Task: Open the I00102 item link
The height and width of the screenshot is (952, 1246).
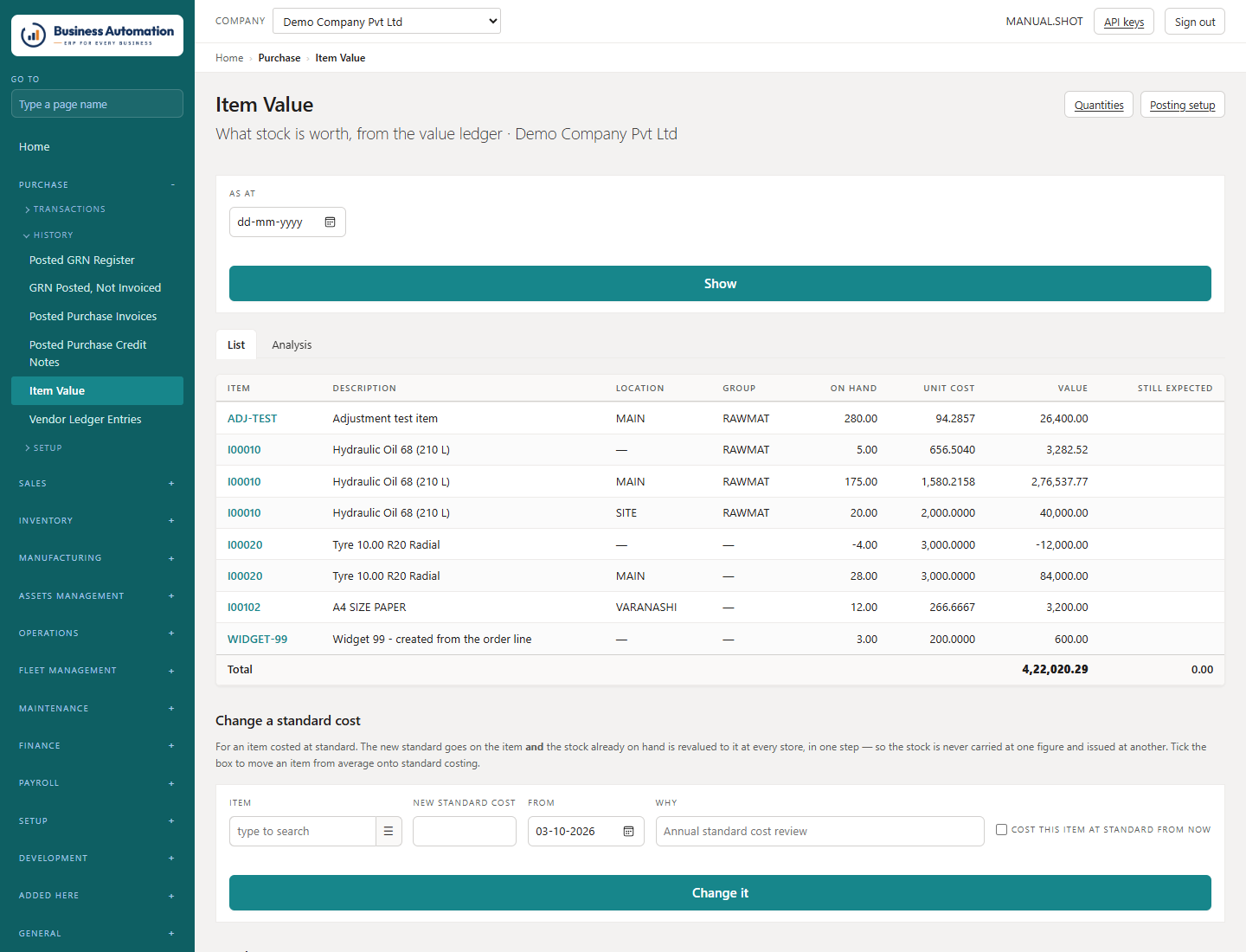Action: tap(244, 608)
